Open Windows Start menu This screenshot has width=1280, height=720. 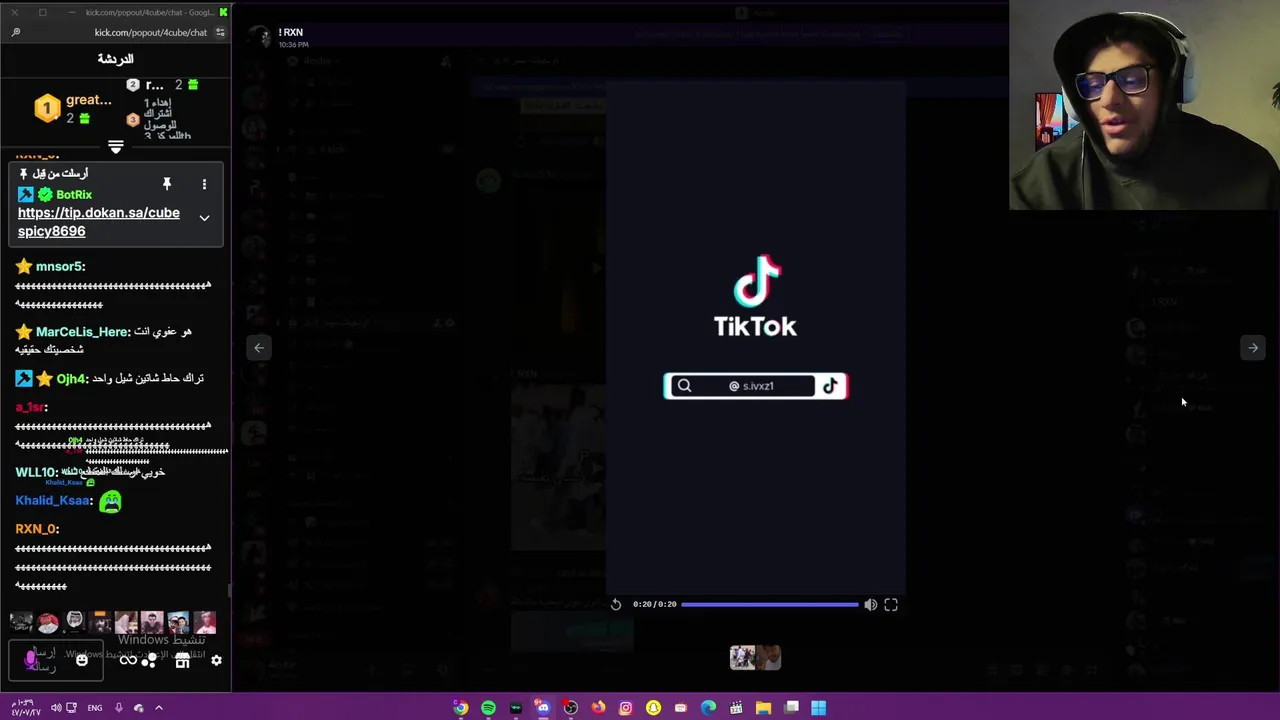click(818, 708)
